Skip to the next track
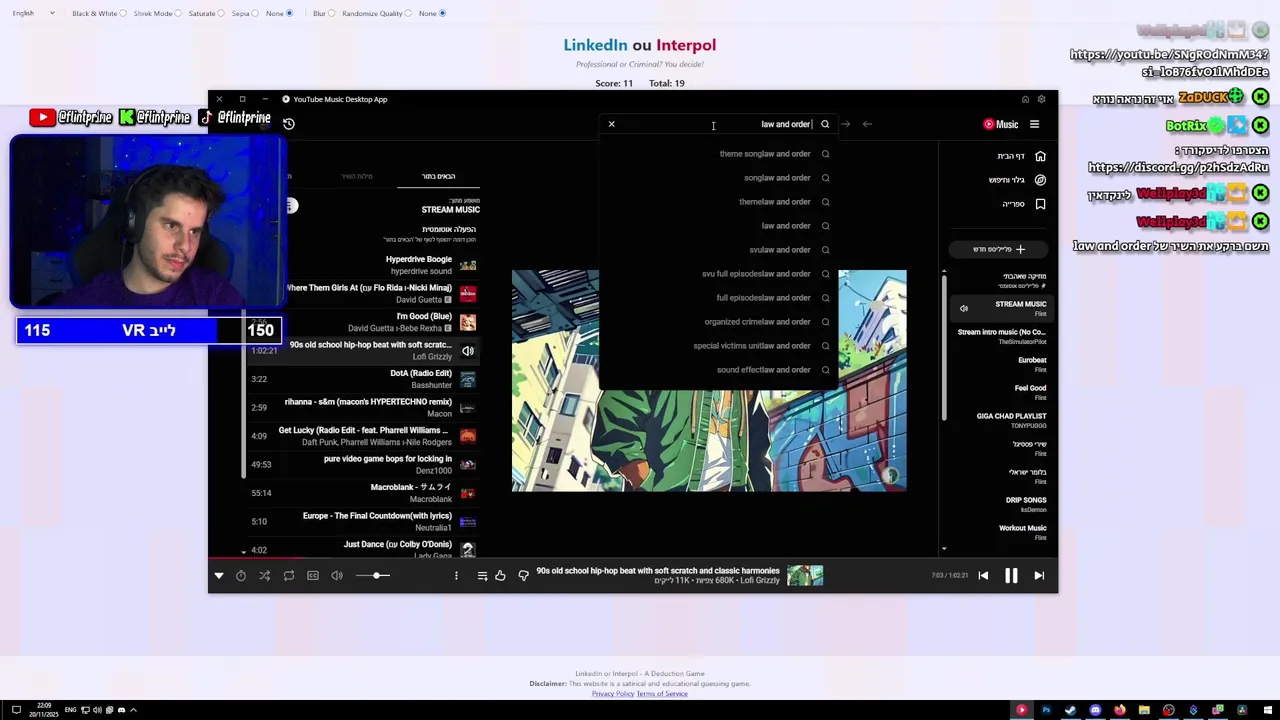This screenshot has width=1280, height=720. point(1039,576)
